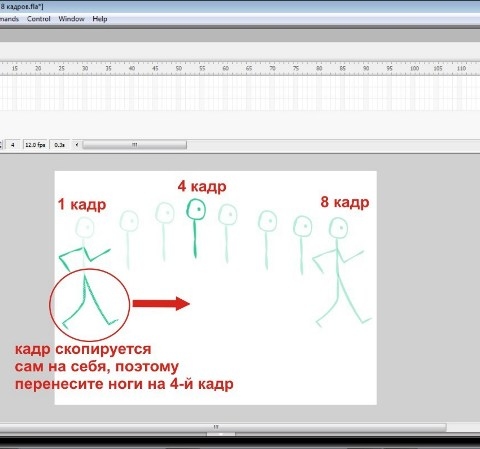Click the timeline scroll-left arrow
The image size is (480, 449).
pos(77,145)
